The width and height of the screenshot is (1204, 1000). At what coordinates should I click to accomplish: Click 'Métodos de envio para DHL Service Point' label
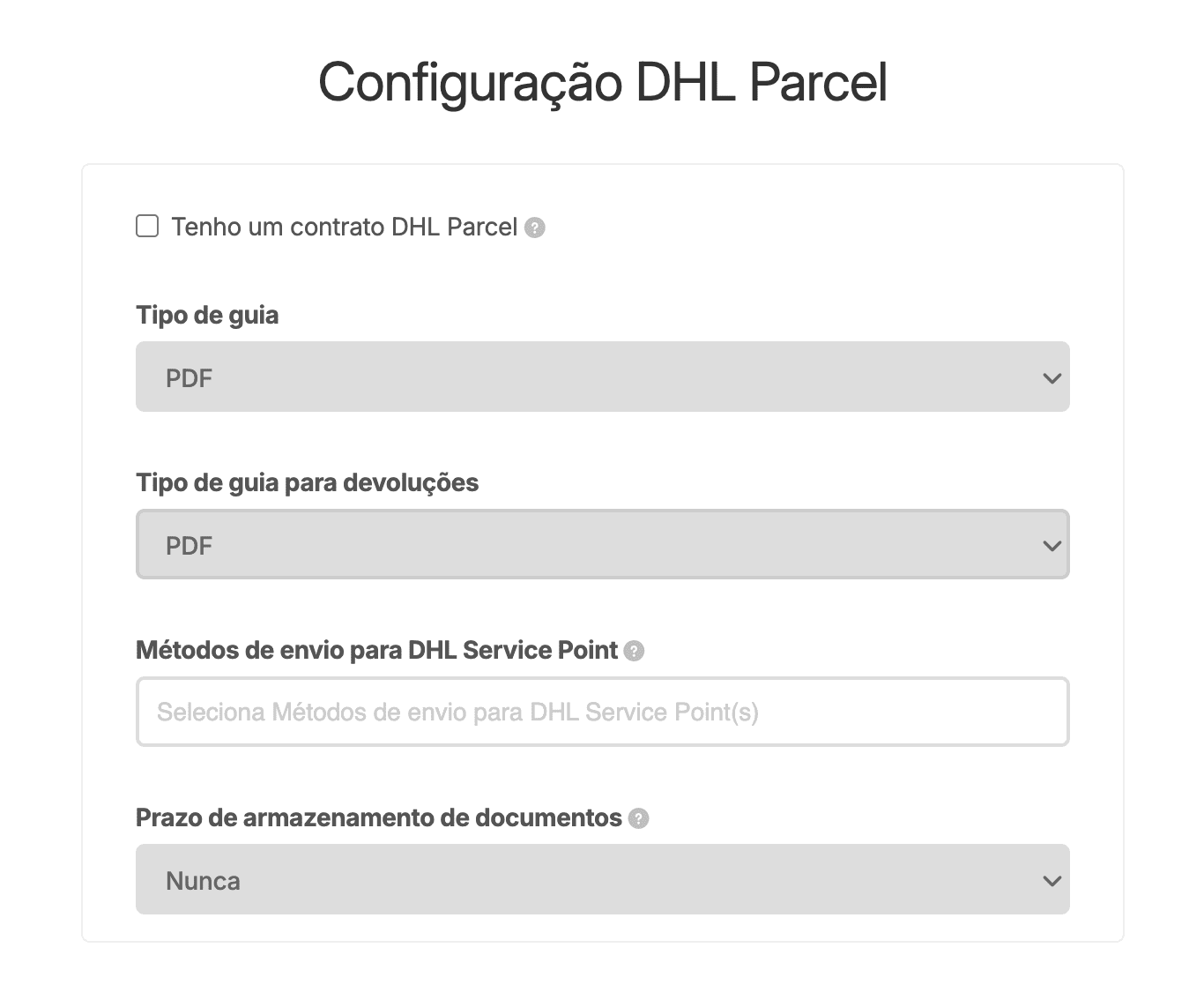(376, 650)
